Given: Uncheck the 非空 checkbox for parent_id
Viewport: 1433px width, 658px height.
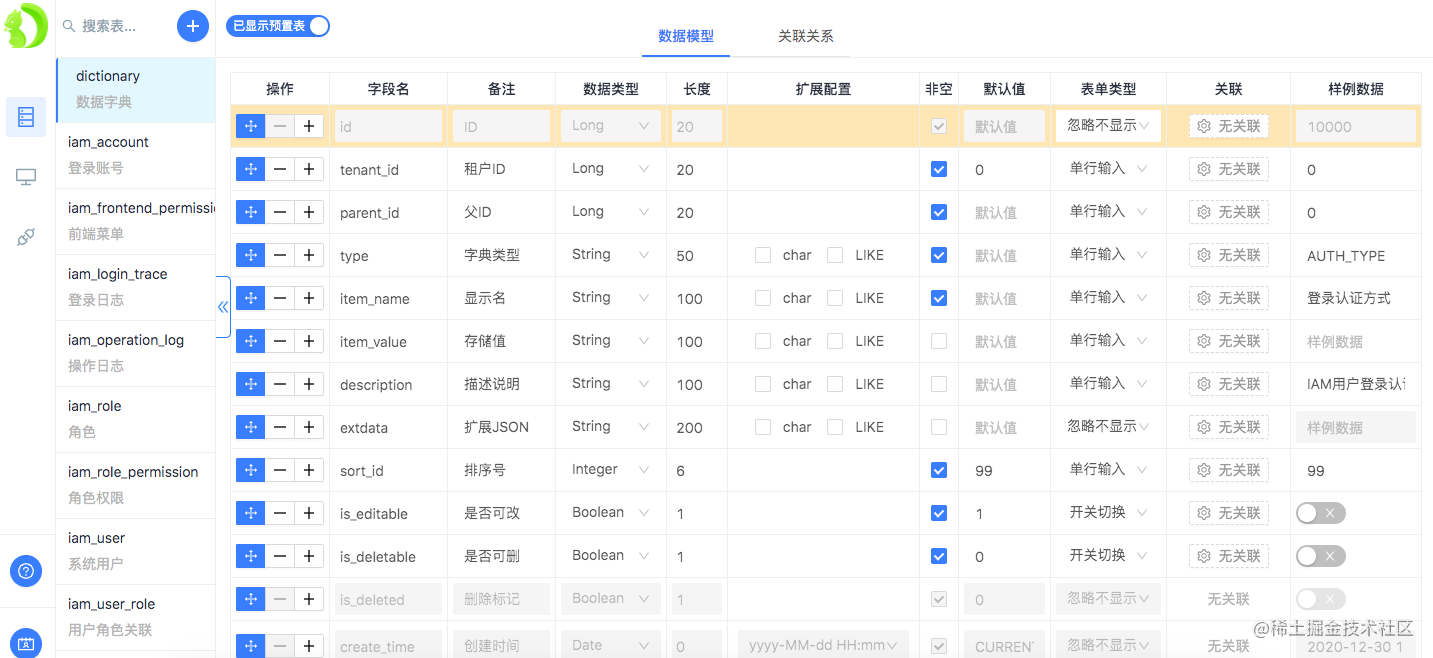Looking at the screenshot, I should pos(938,212).
